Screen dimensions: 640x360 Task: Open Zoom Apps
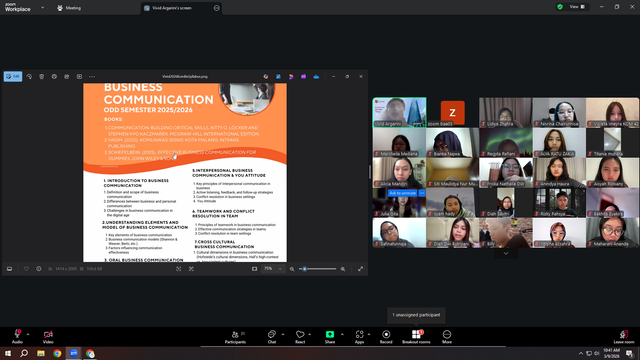pos(359,337)
